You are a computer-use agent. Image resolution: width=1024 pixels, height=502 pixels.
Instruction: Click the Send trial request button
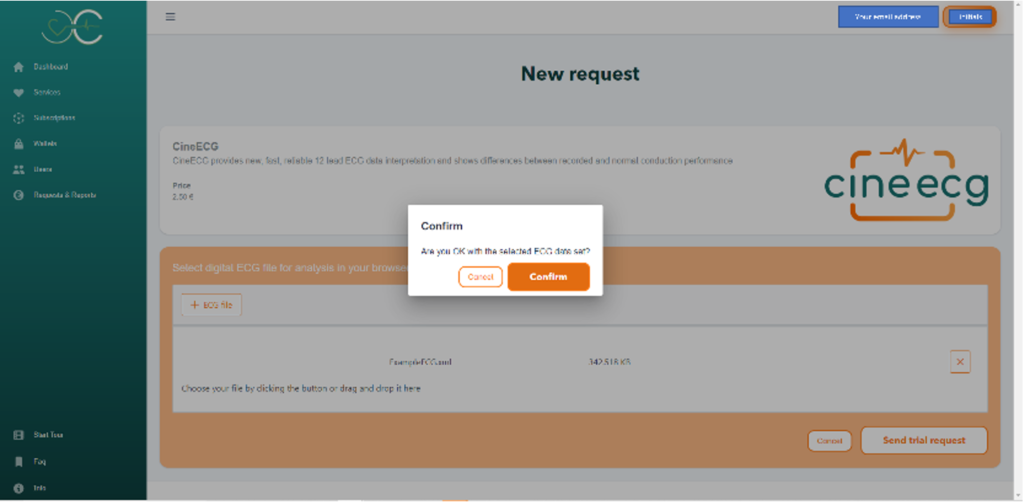924,441
